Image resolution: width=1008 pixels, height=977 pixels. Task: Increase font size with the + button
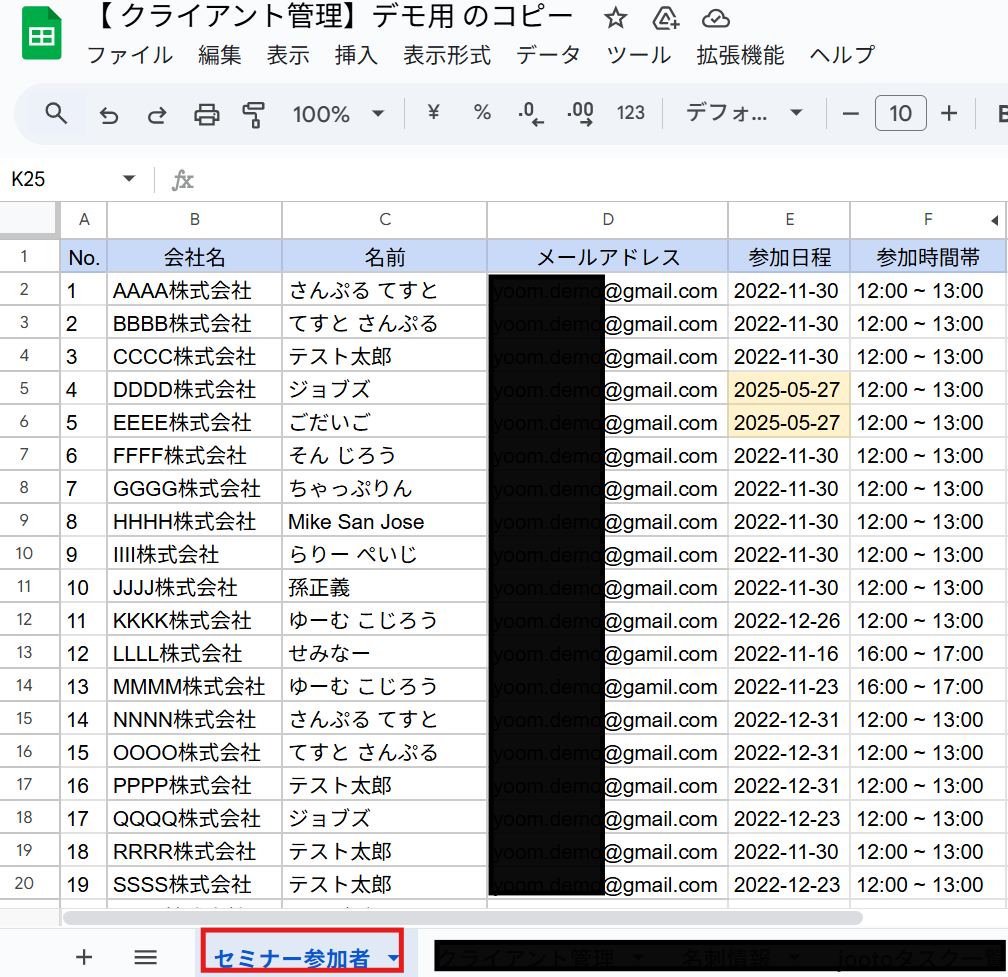pyautogui.click(x=948, y=113)
